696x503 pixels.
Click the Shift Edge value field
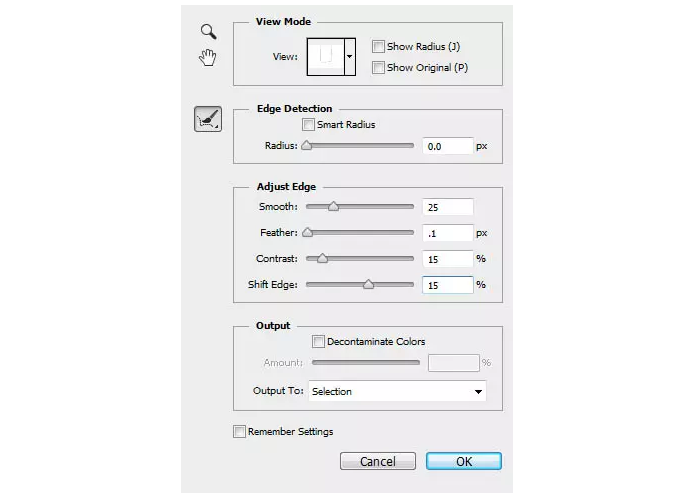pyautogui.click(x=447, y=285)
